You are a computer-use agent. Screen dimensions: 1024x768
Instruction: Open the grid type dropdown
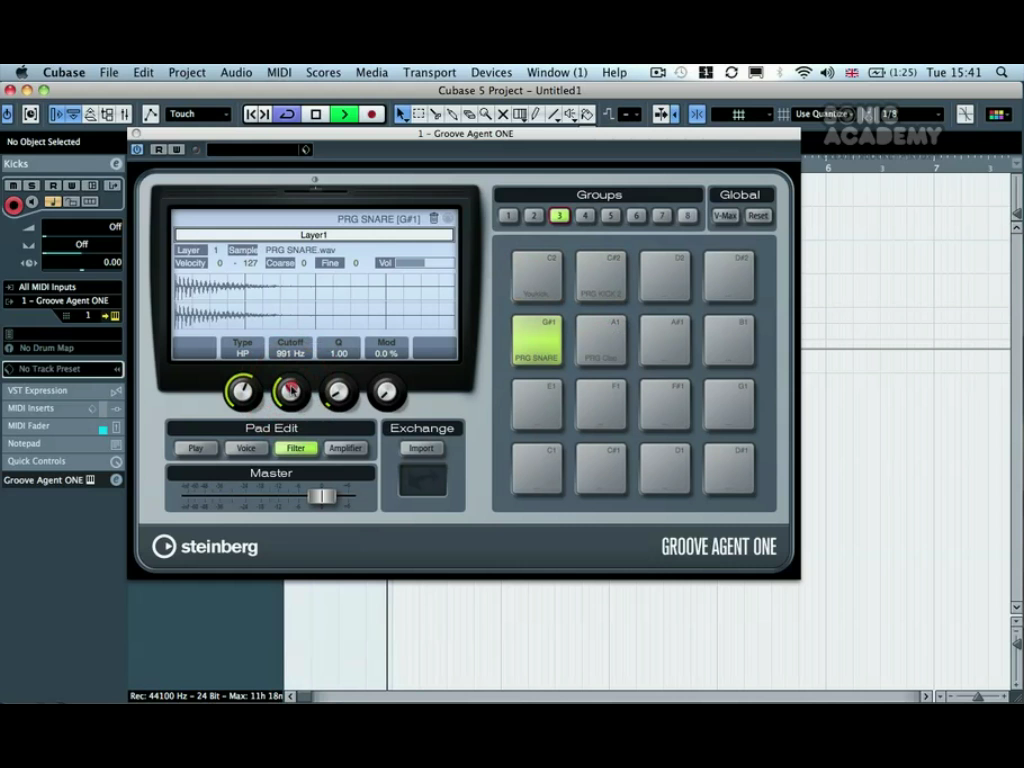(x=741, y=114)
